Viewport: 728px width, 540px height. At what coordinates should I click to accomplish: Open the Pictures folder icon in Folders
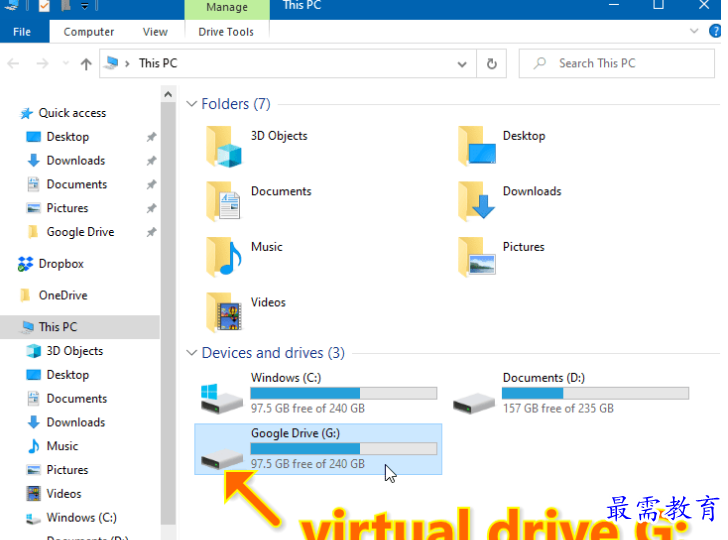[x=476, y=258]
